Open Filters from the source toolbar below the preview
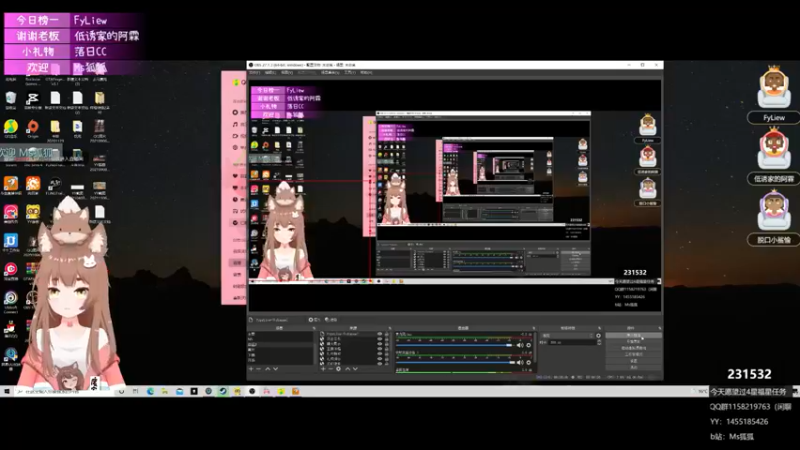Viewport: 800px width, 450px height. pyautogui.click(x=331, y=320)
